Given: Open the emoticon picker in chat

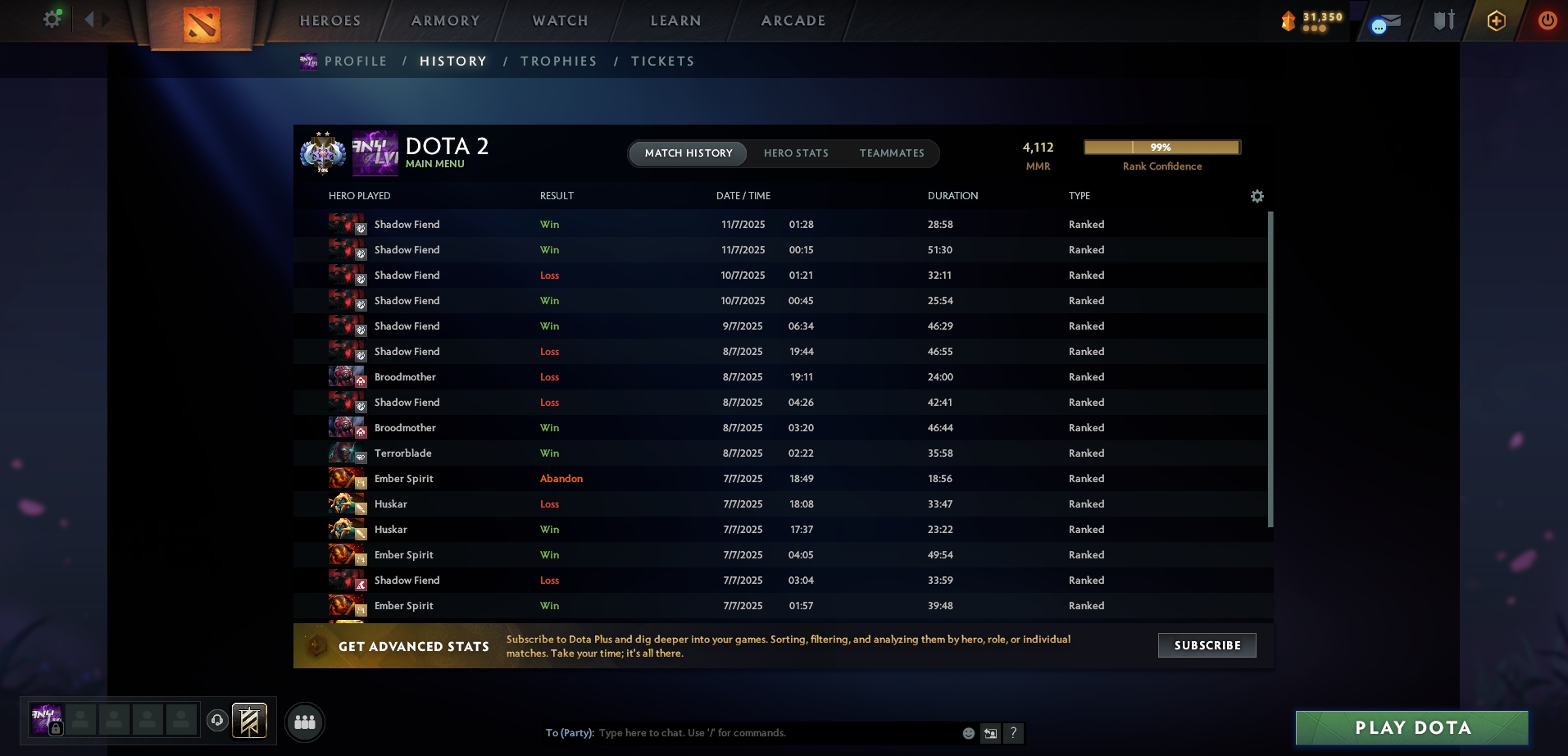Looking at the screenshot, I should pos(969,733).
